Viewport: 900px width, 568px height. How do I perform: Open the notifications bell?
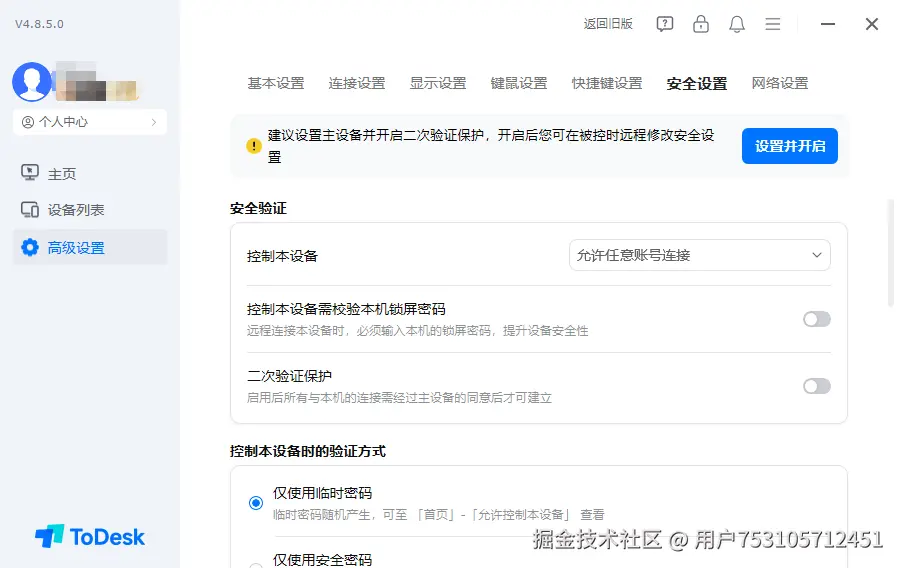click(x=737, y=24)
